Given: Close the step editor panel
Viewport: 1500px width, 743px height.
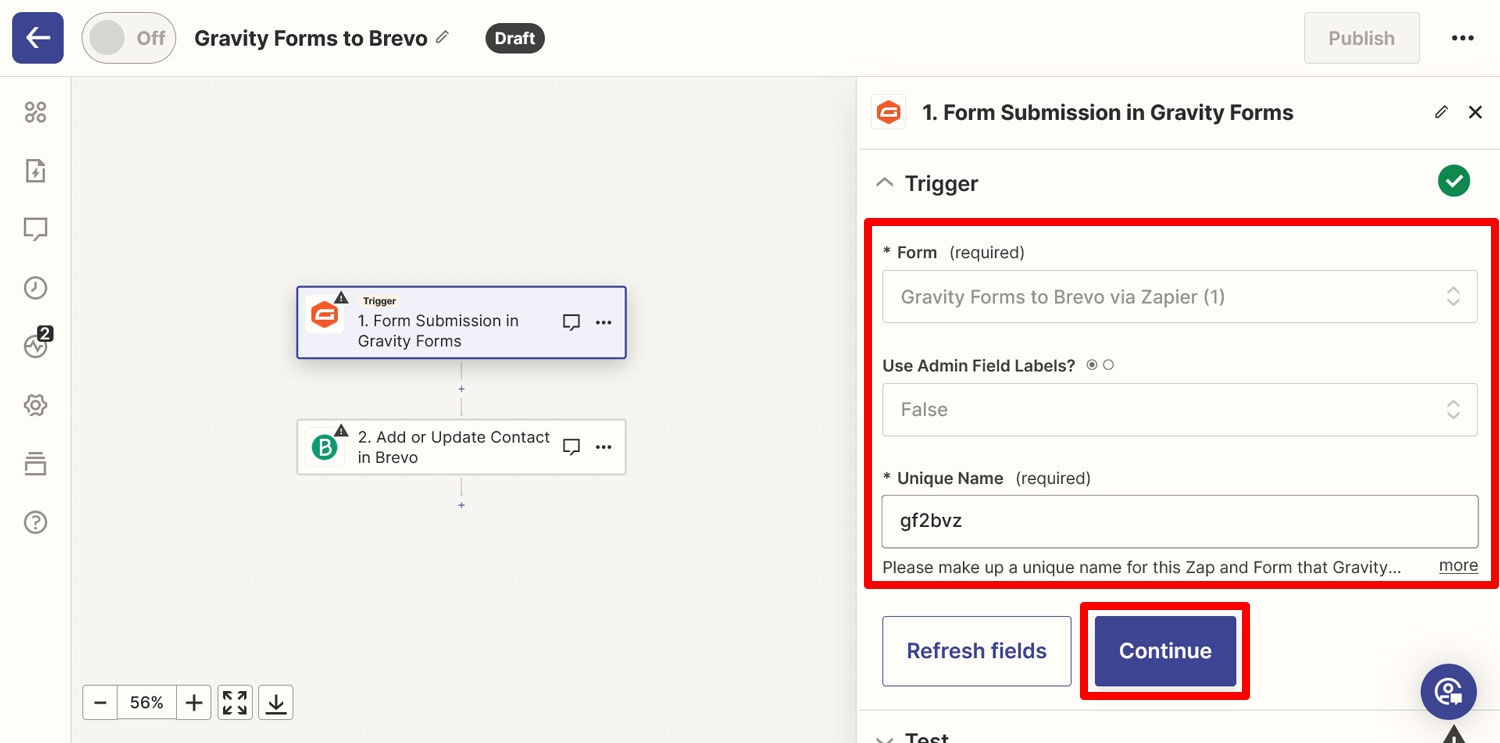Looking at the screenshot, I should (1475, 112).
